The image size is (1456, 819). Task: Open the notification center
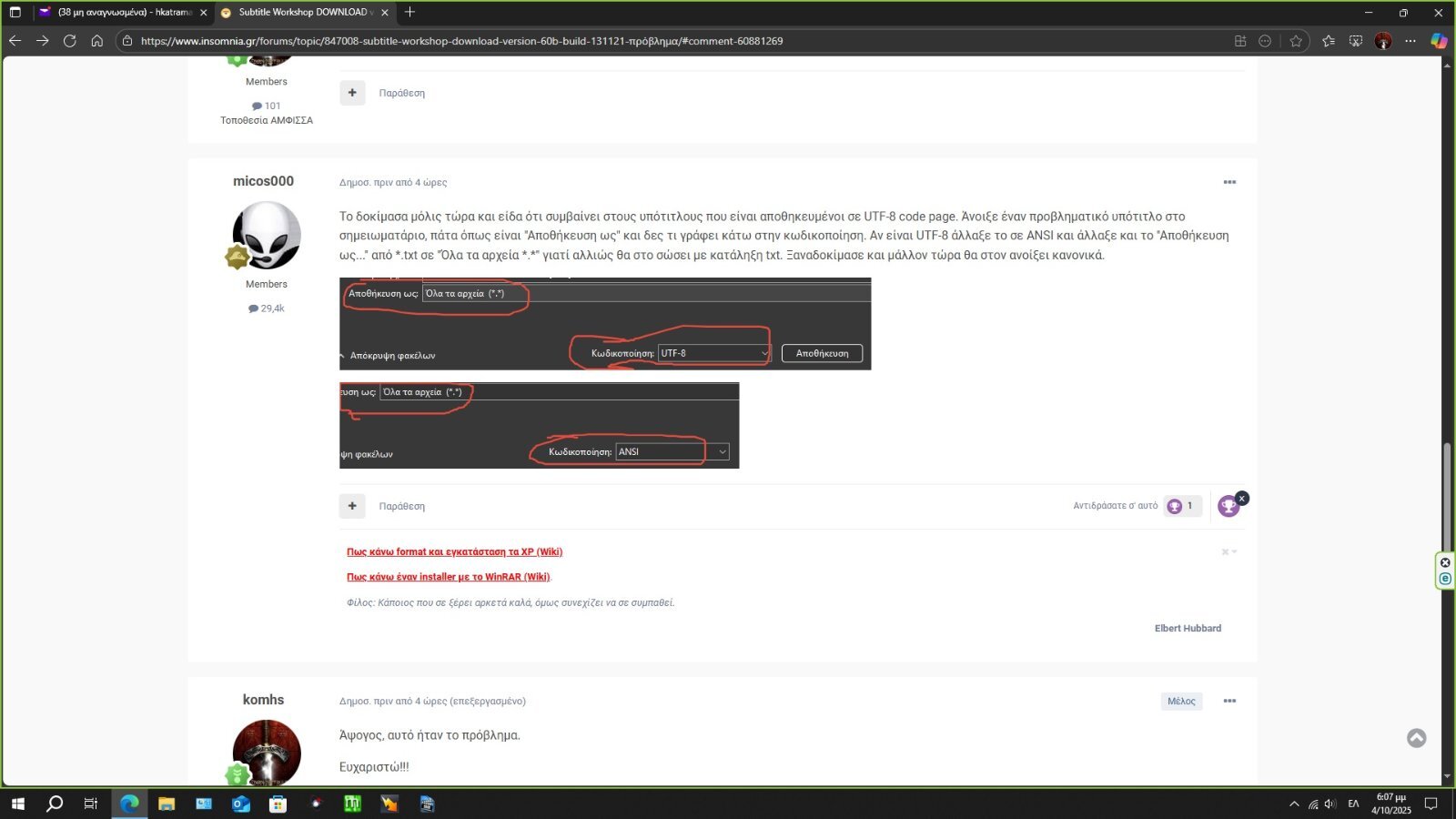[1431, 804]
